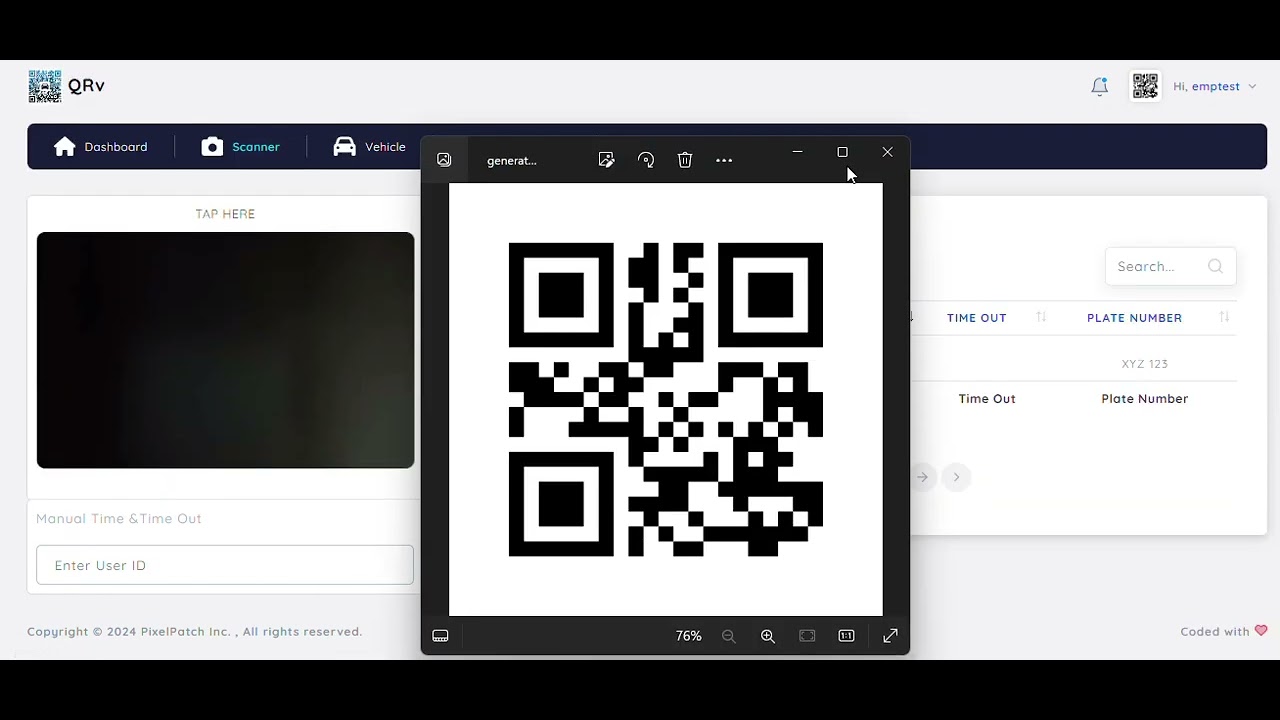1280x720 pixels.
Task: Click the QRv logo in the header
Action: tap(66, 86)
